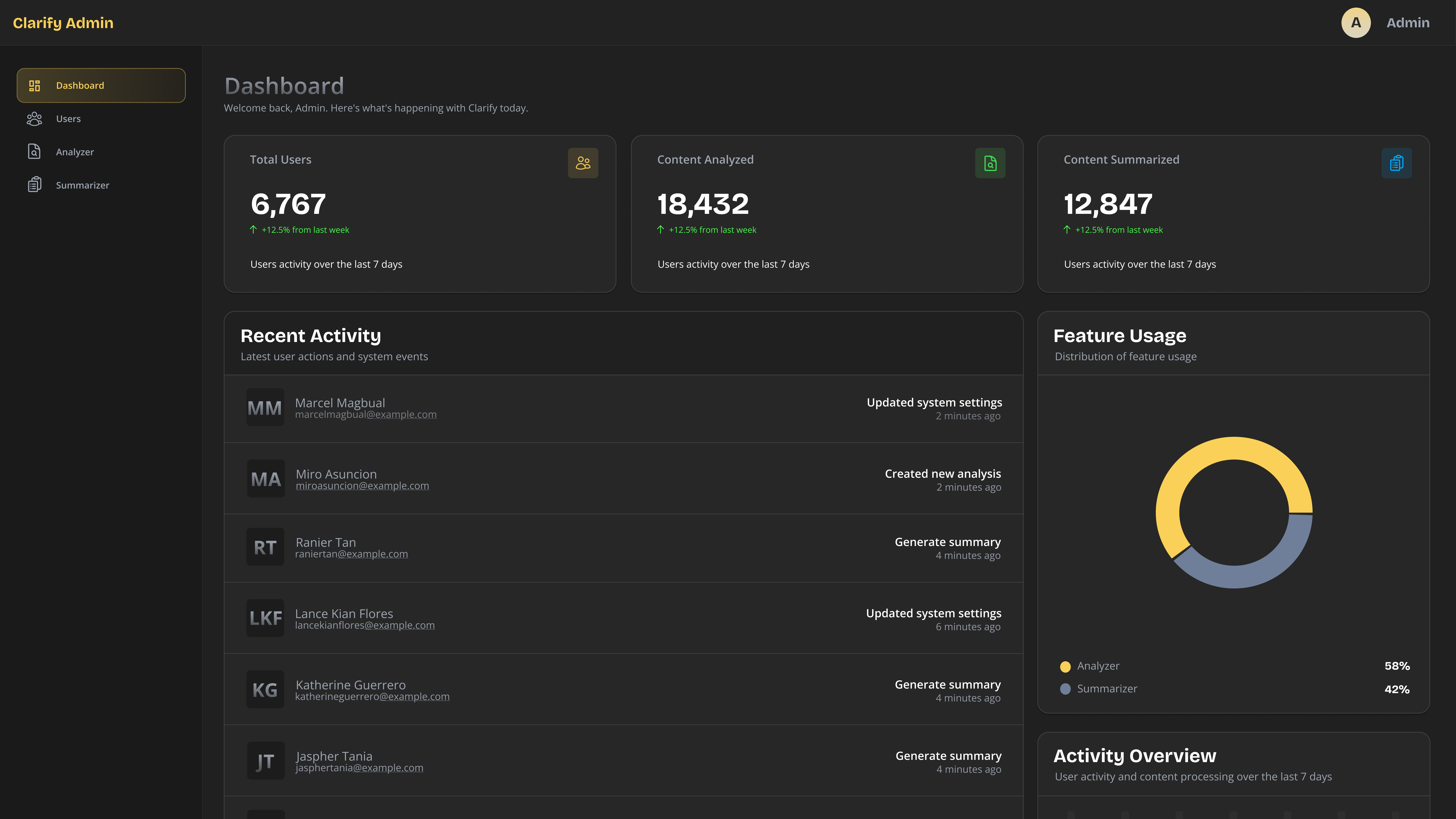This screenshot has height=819, width=1456.
Task: Open miroasuncion@example.com email link
Action: tap(362, 486)
